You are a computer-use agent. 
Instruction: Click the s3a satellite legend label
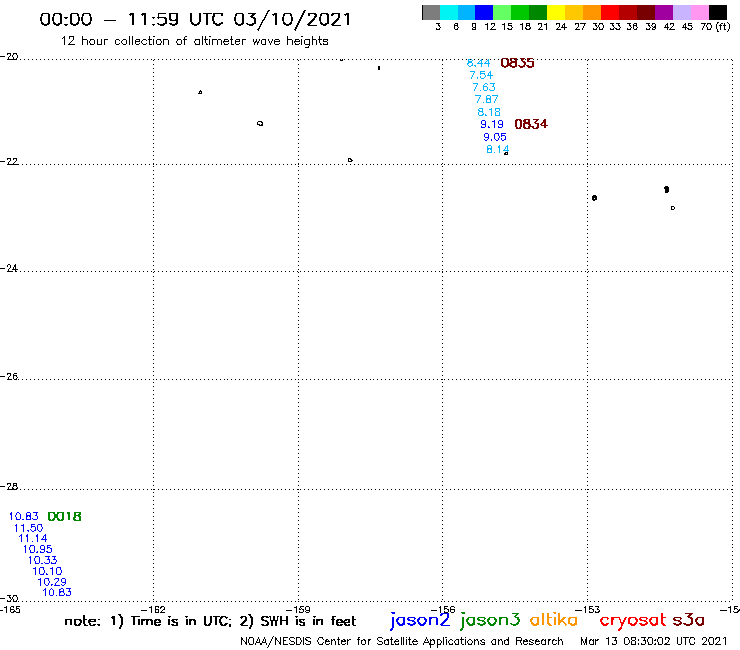click(x=689, y=621)
